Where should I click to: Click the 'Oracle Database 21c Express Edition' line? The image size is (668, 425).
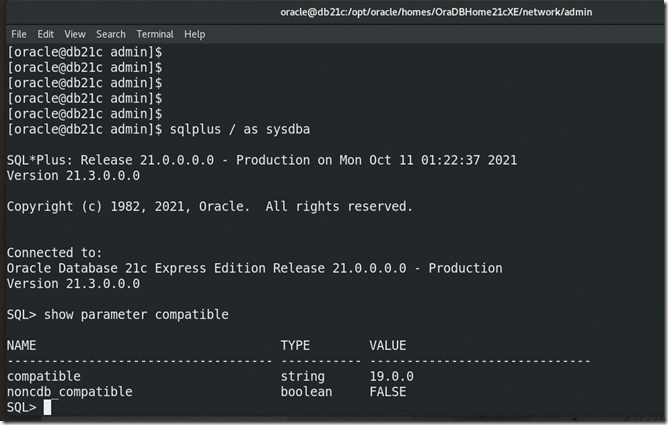254,268
